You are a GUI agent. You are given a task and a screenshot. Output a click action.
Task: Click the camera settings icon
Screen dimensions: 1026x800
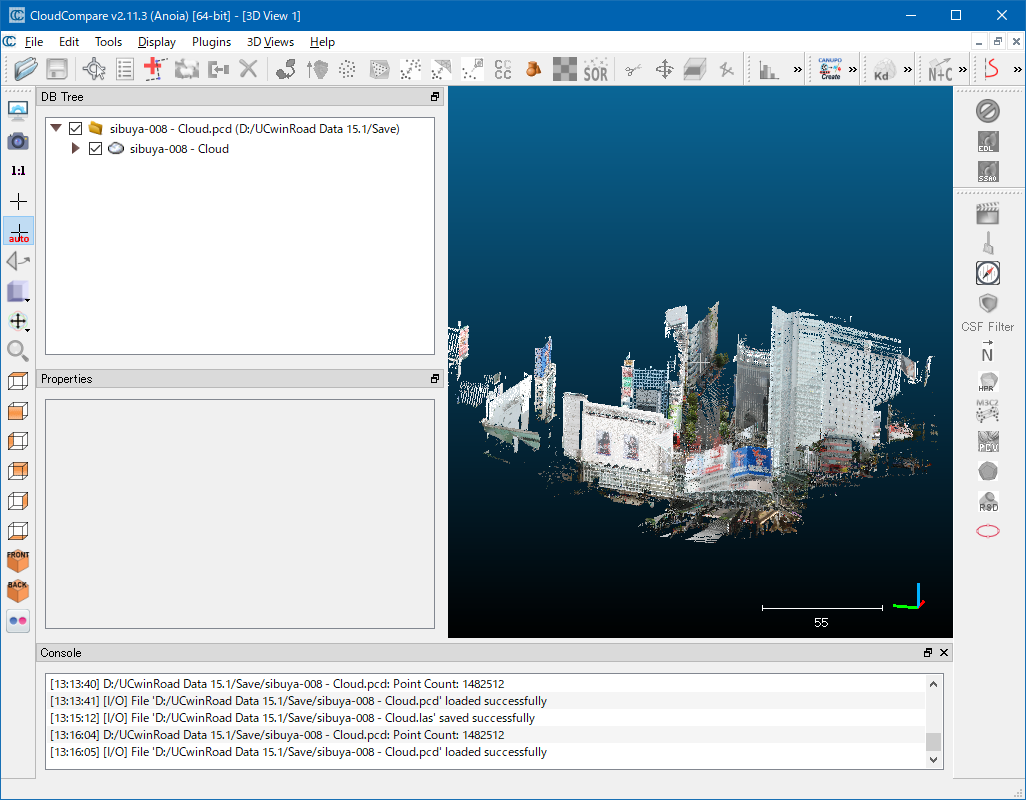[18, 141]
